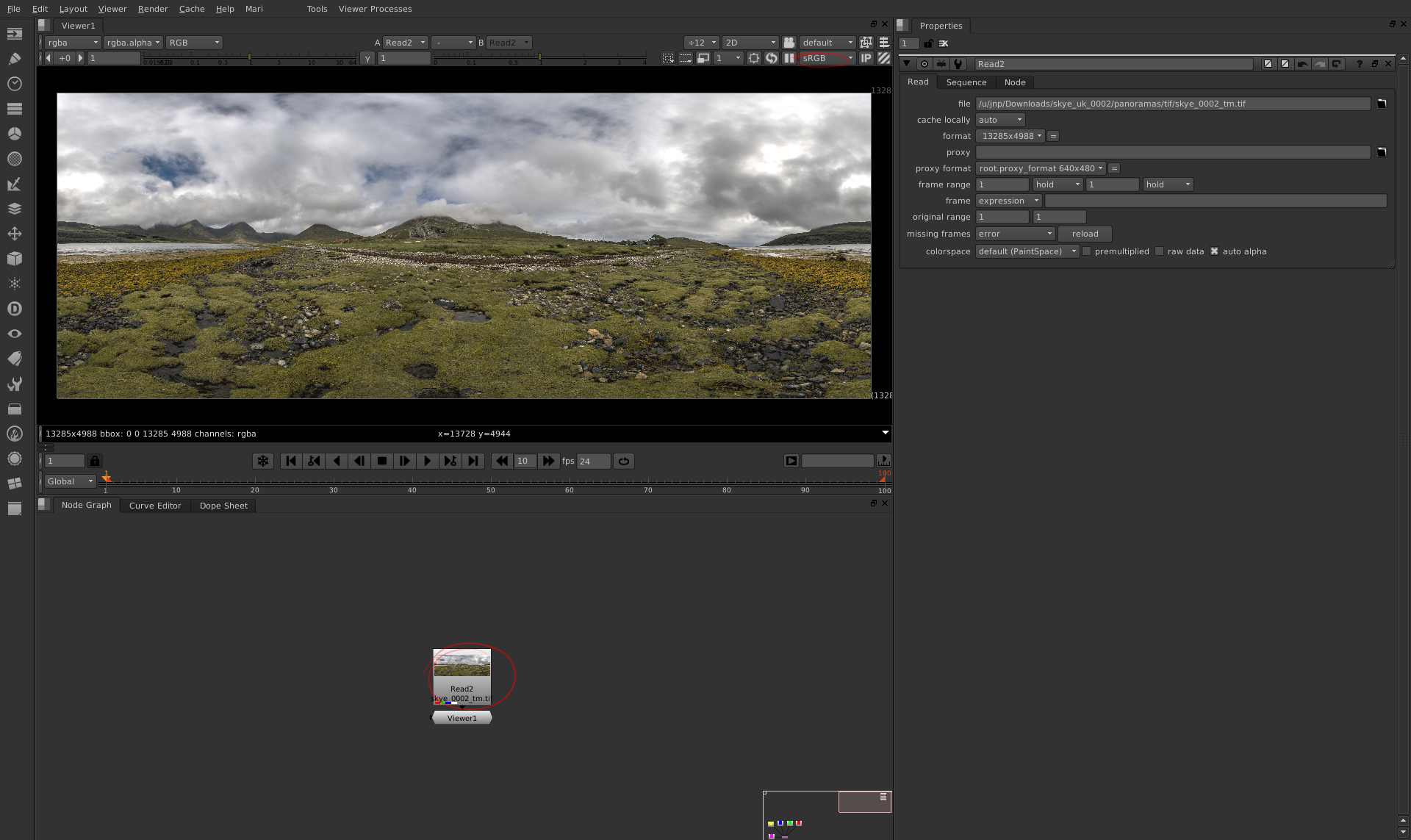Open the missing frames error dropdown
Image resolution: width=1411 pixels, height=840 pixels.
point(1015,234)
